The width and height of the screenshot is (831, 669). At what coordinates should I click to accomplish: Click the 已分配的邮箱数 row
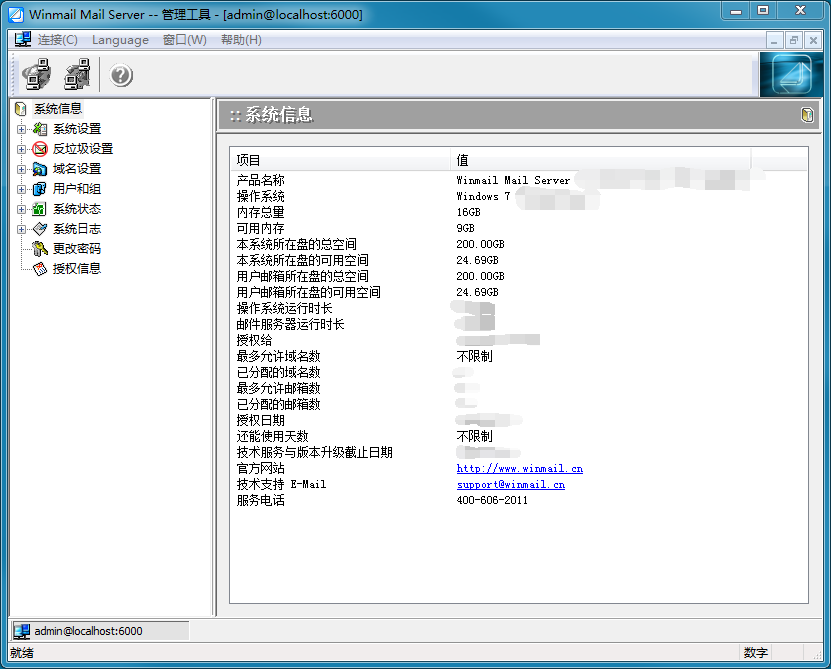pos(519,404)
